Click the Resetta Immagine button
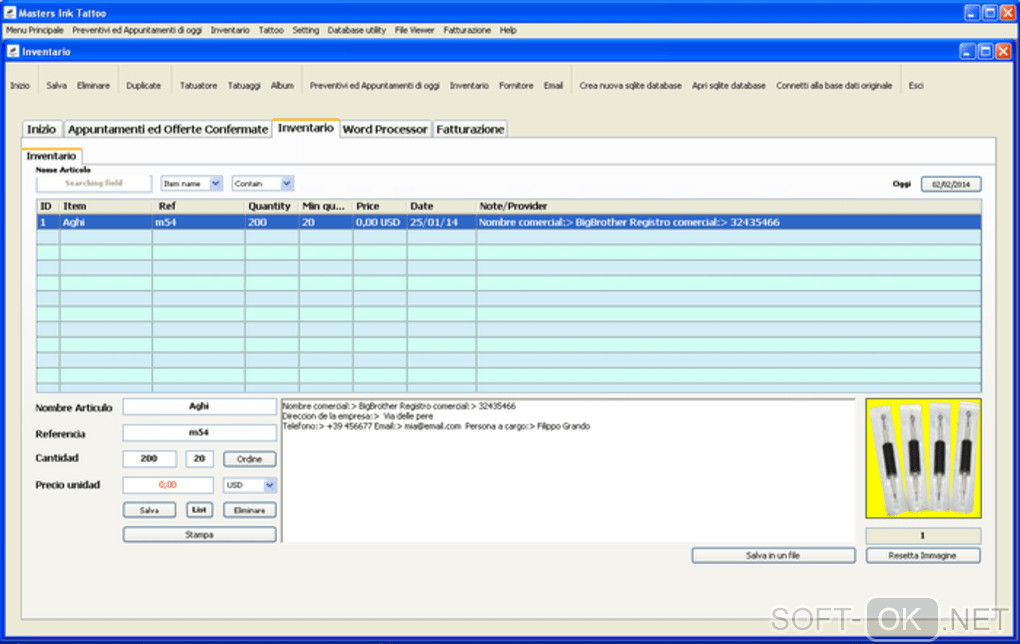Screen dimensions: 1020x644 click(922, 555)
